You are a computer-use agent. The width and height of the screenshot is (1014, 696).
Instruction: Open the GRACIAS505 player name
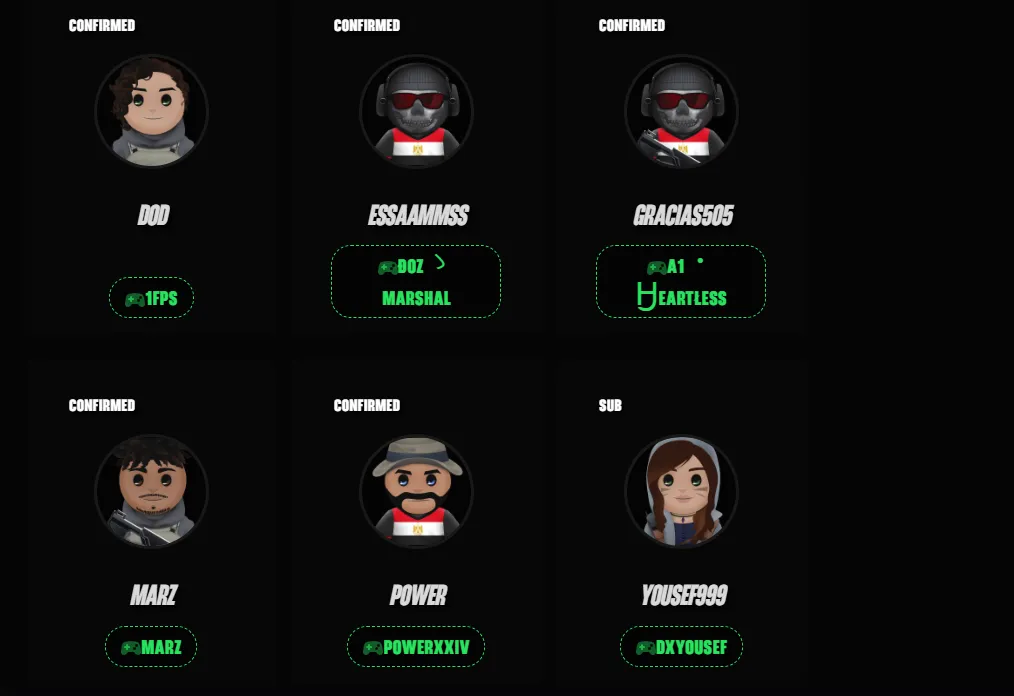[x=684, y=215]
